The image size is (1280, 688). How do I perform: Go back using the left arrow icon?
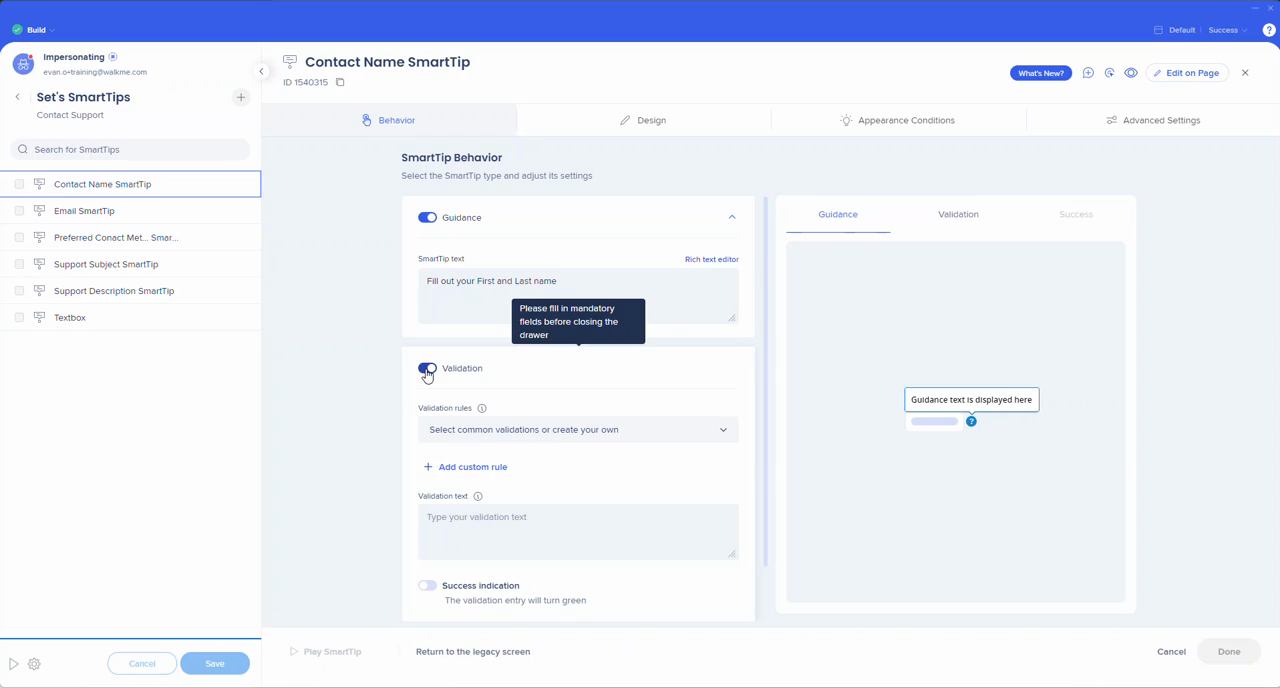(x=17, y=97)
